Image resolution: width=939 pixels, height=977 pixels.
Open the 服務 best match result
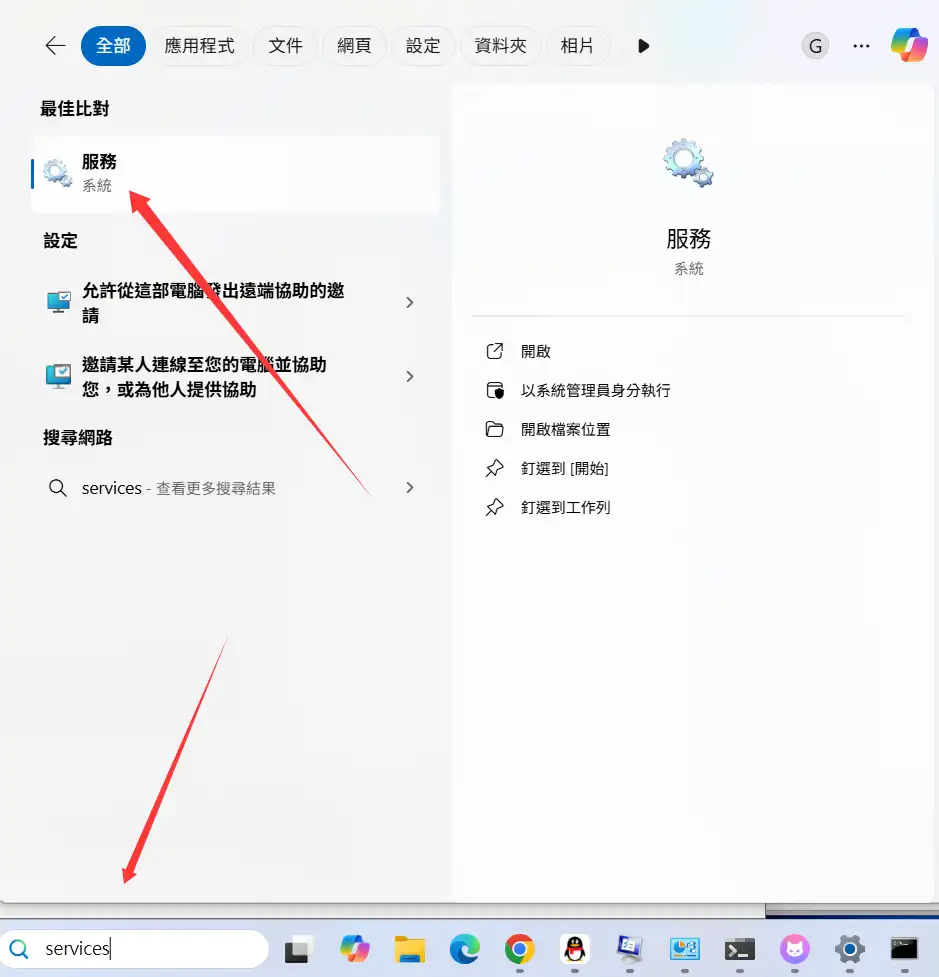tap(235, 173)
